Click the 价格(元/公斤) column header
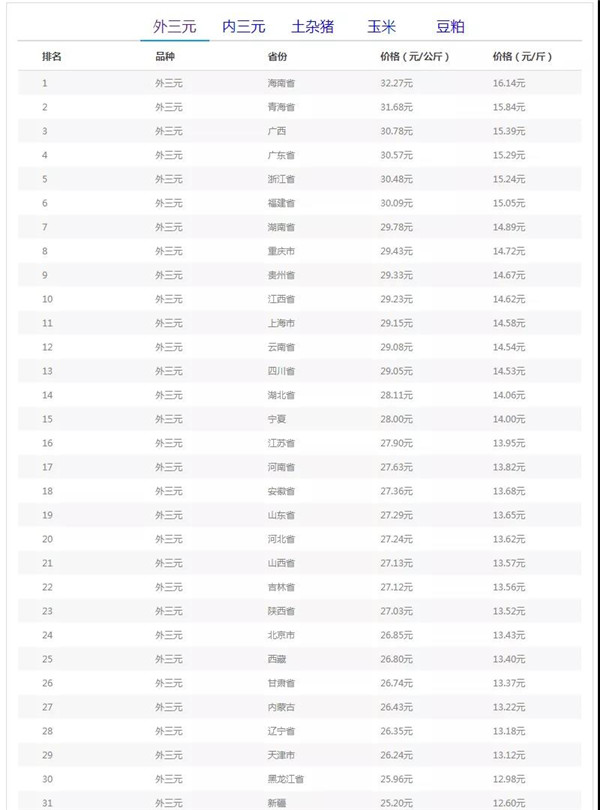The width and height of the screenshot is (600, 810). pos(414,57)
